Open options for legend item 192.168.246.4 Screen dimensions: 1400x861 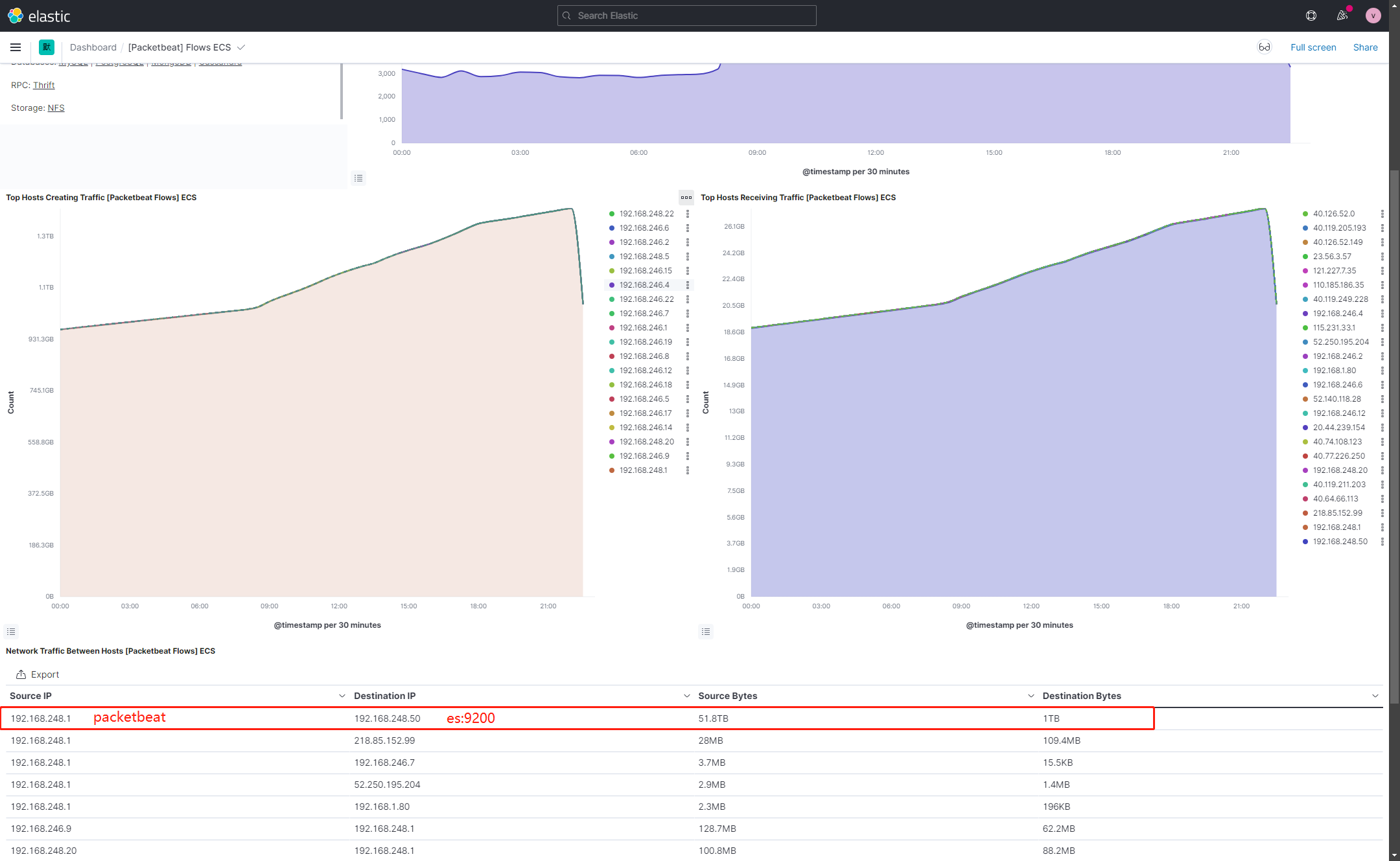pyautogui.click(x=688, y=285)
